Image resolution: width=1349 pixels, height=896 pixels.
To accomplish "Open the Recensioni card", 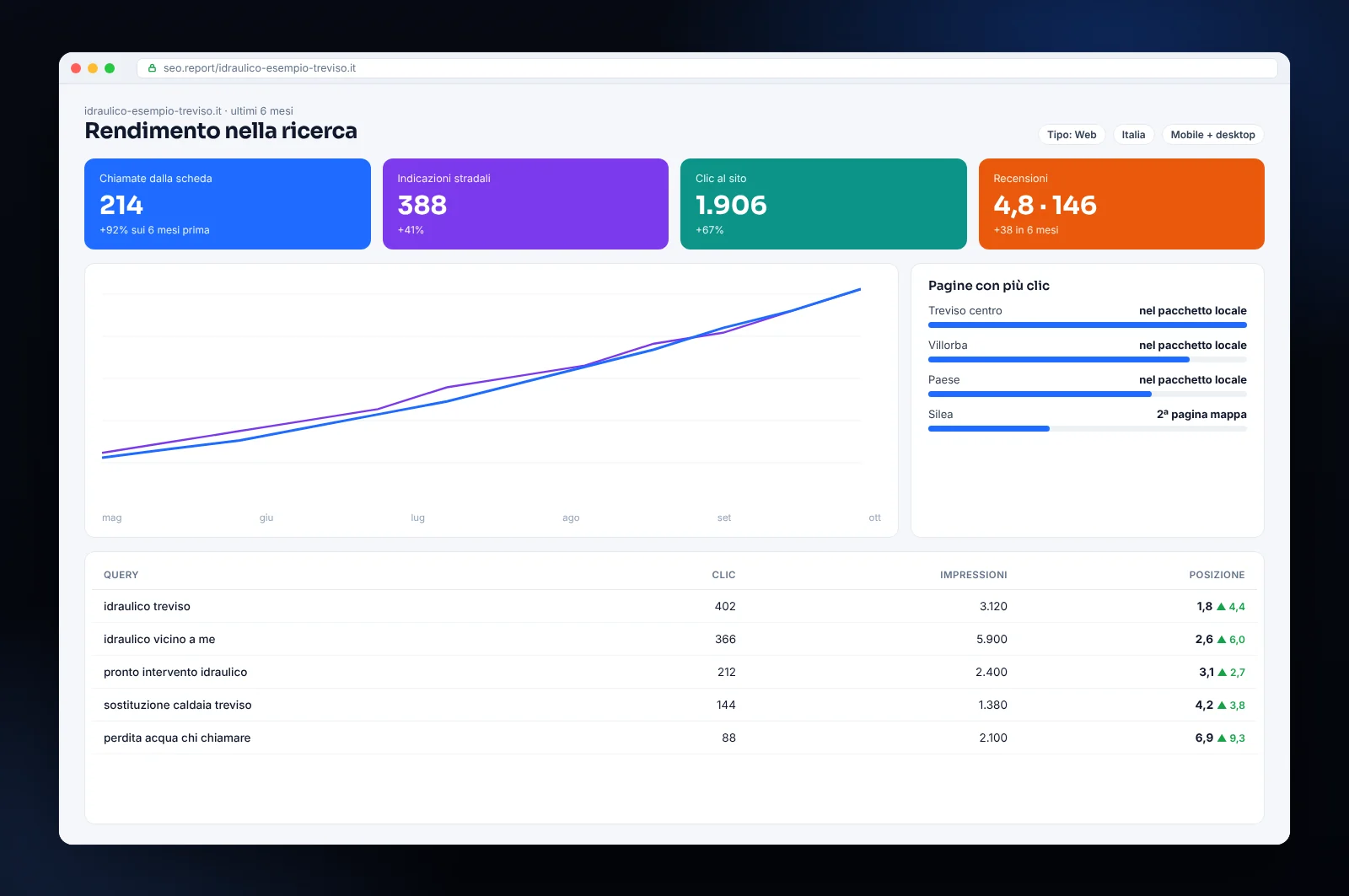I will (x=1121, y=204).
